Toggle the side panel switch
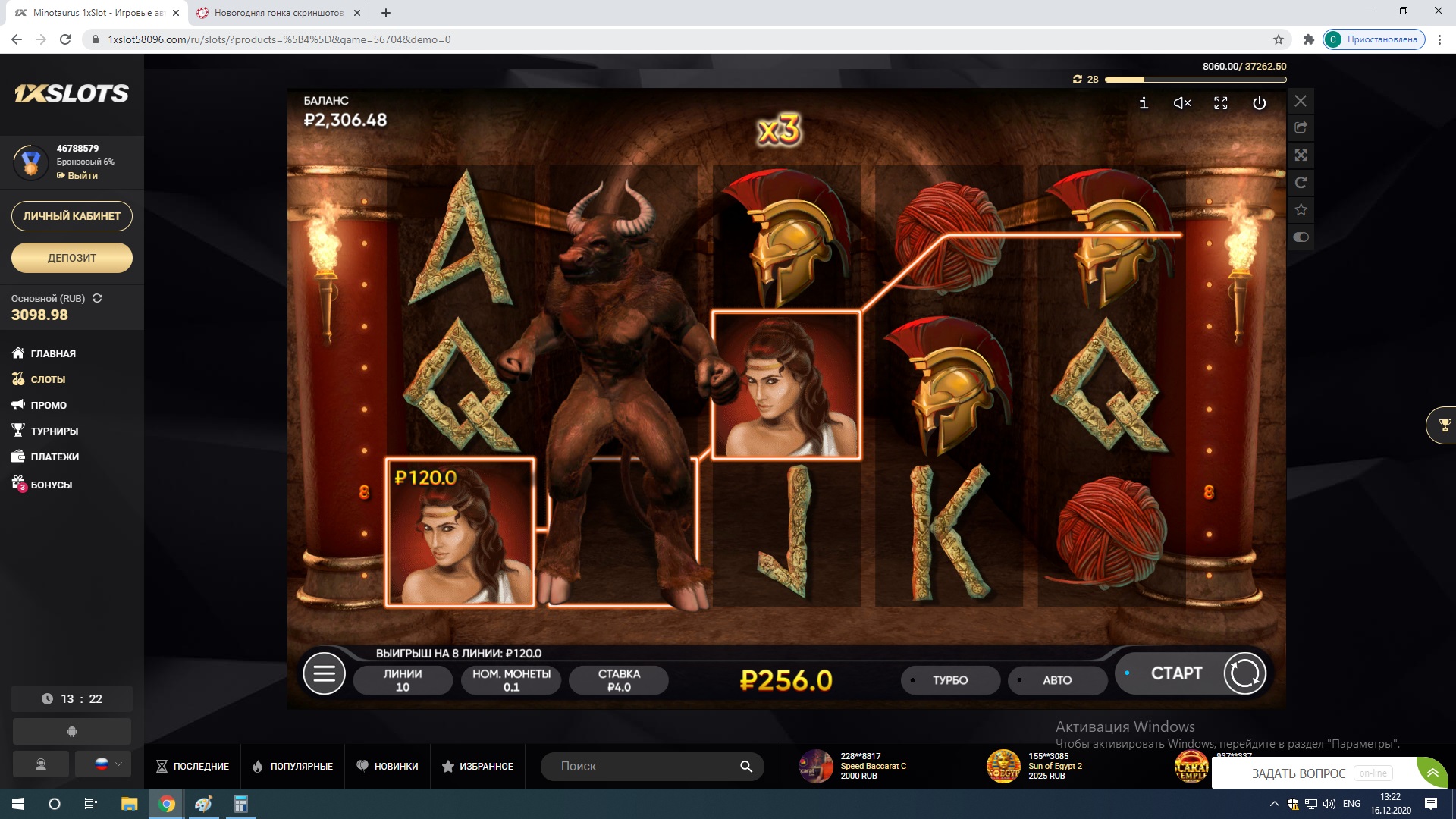This screenshot has height=819, width=1456. click(1301, 237)
